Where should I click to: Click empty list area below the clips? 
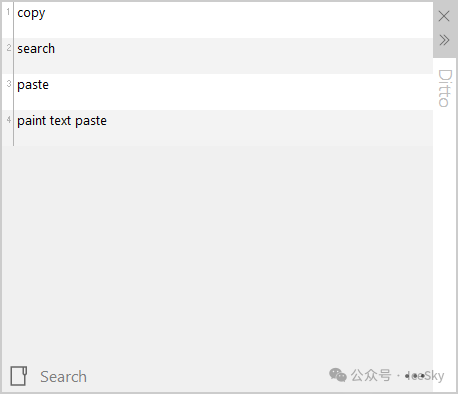pos(217,253)
